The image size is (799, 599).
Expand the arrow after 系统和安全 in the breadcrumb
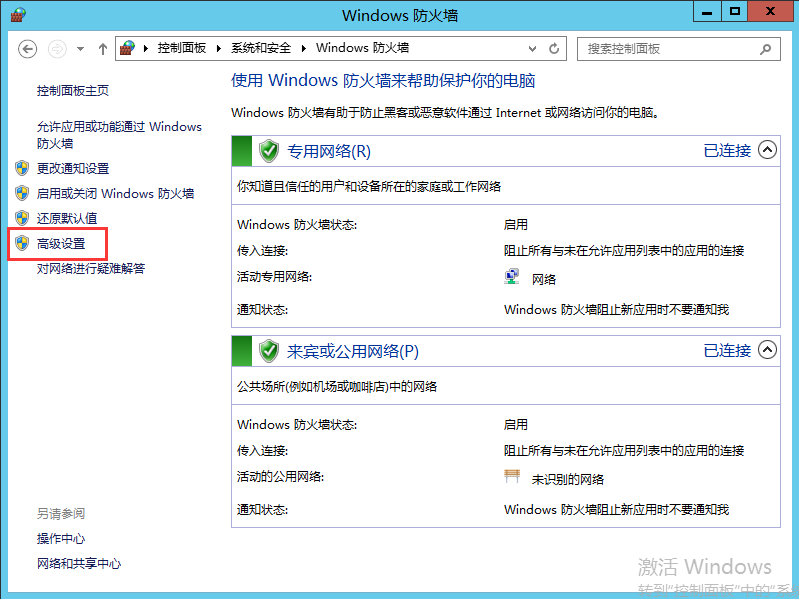[x=304, y=48]
